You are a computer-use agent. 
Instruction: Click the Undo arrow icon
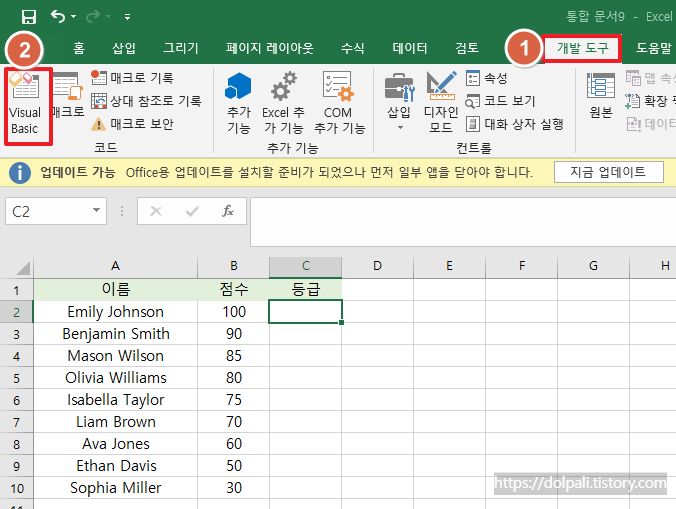click(x=58, y=16)
